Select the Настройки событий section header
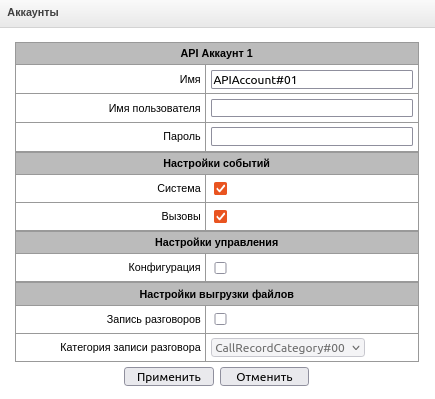 click(217, 163)
